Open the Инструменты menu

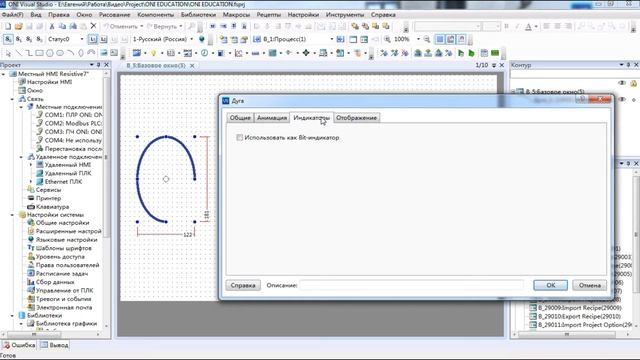click(344, 15)
